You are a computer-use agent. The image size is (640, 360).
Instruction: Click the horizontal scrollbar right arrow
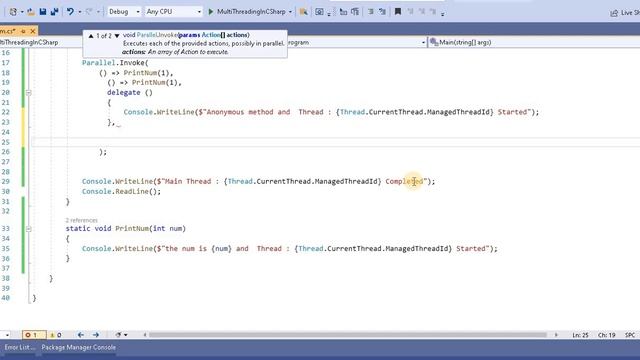(556, 335)
